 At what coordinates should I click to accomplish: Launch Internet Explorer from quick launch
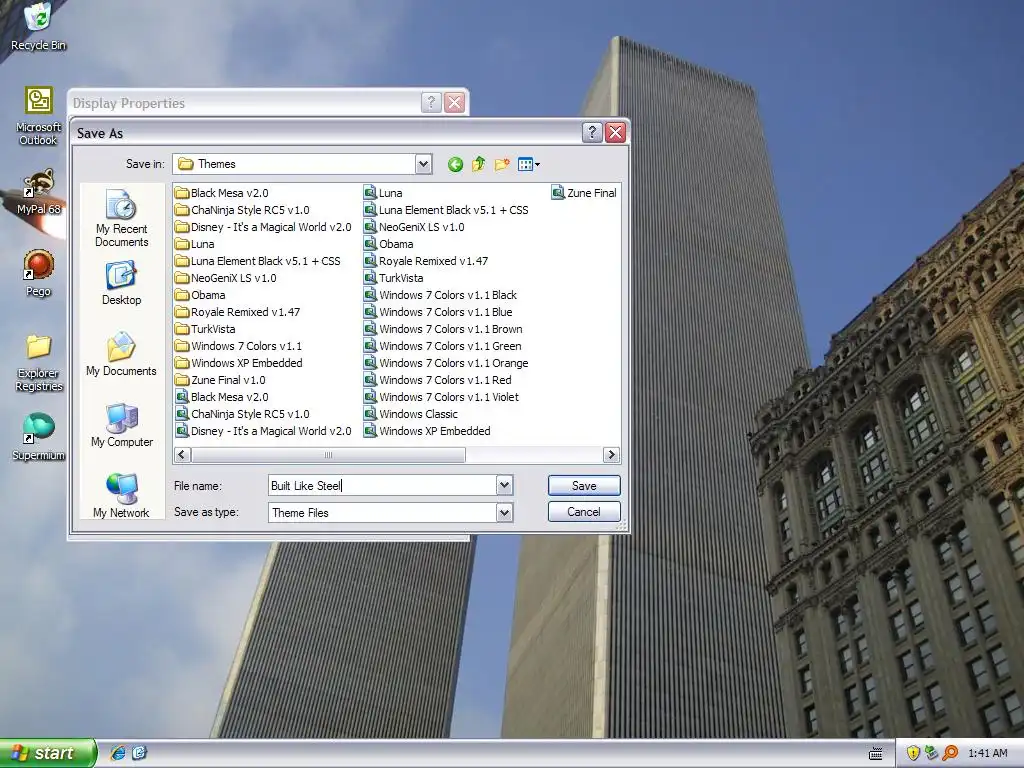pos(118,753)
